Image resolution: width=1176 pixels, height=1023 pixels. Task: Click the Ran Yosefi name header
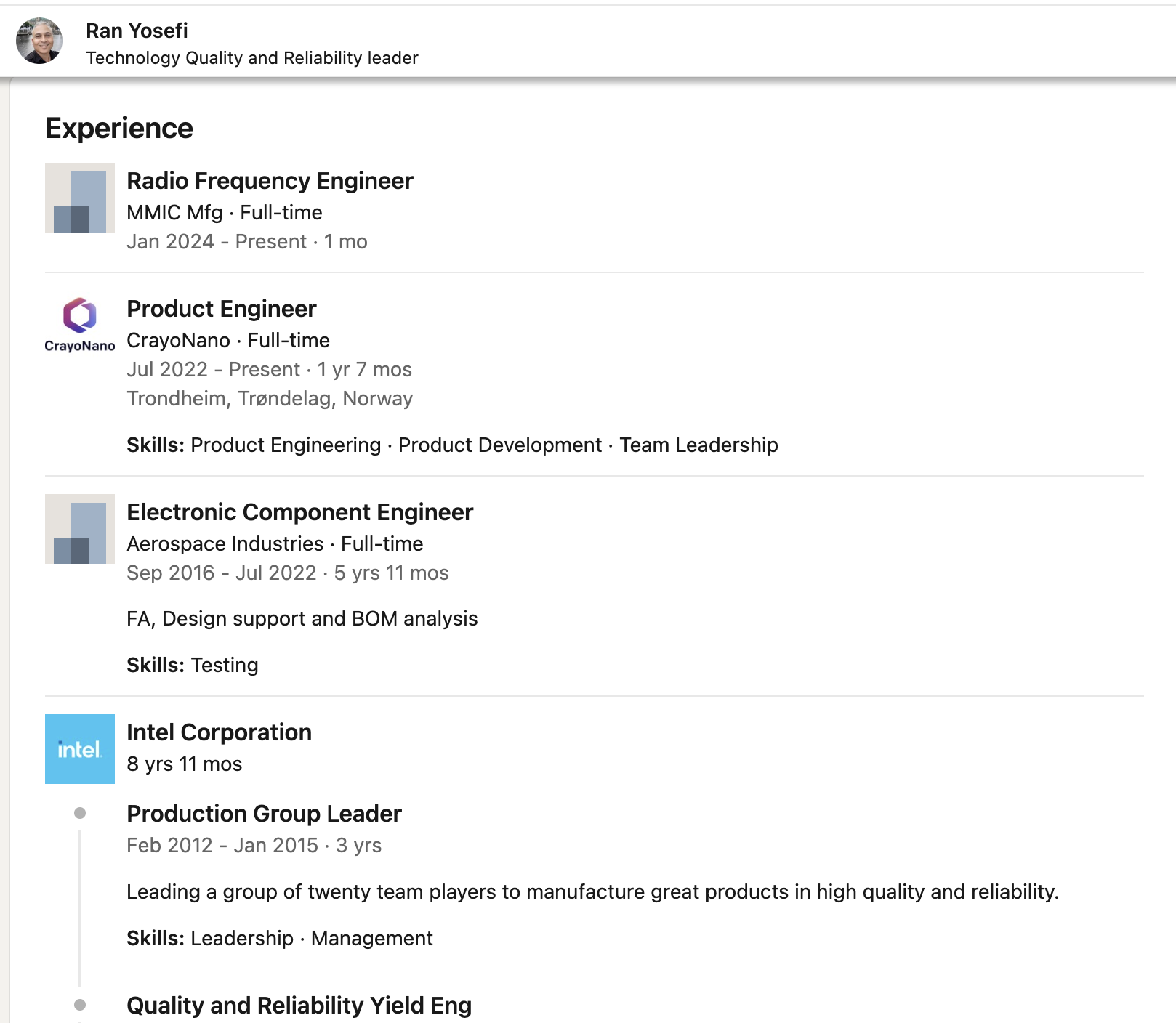pyautogui.click(x=137, y=31)
